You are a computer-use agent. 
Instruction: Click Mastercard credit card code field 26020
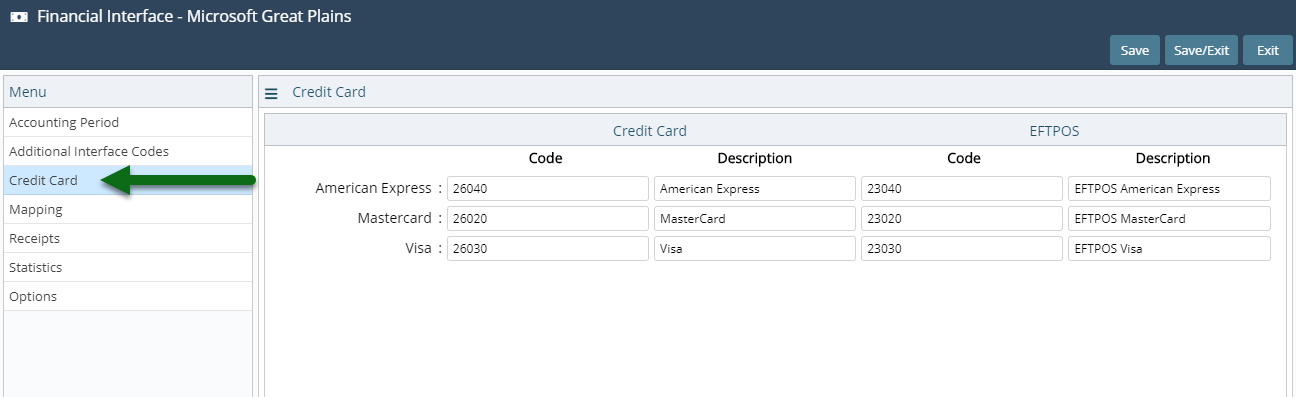[548, 218]
